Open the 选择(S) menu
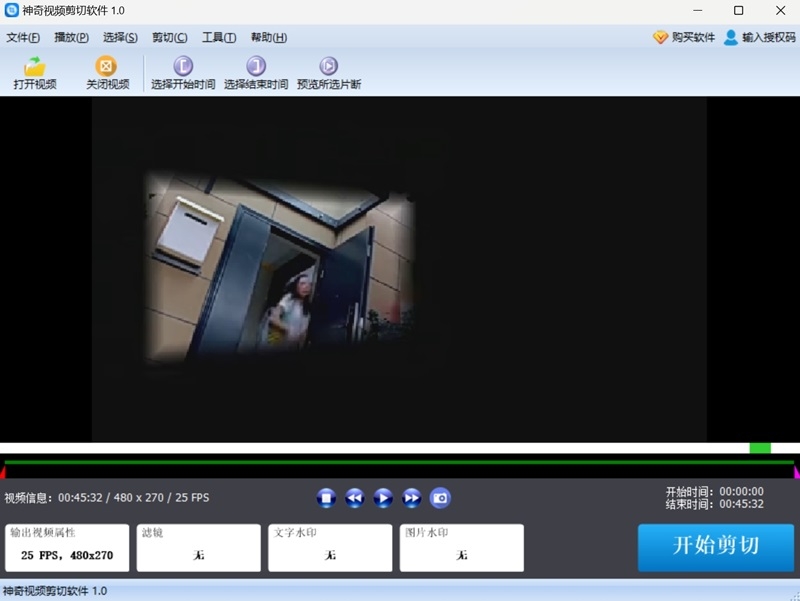 [120, 37]
